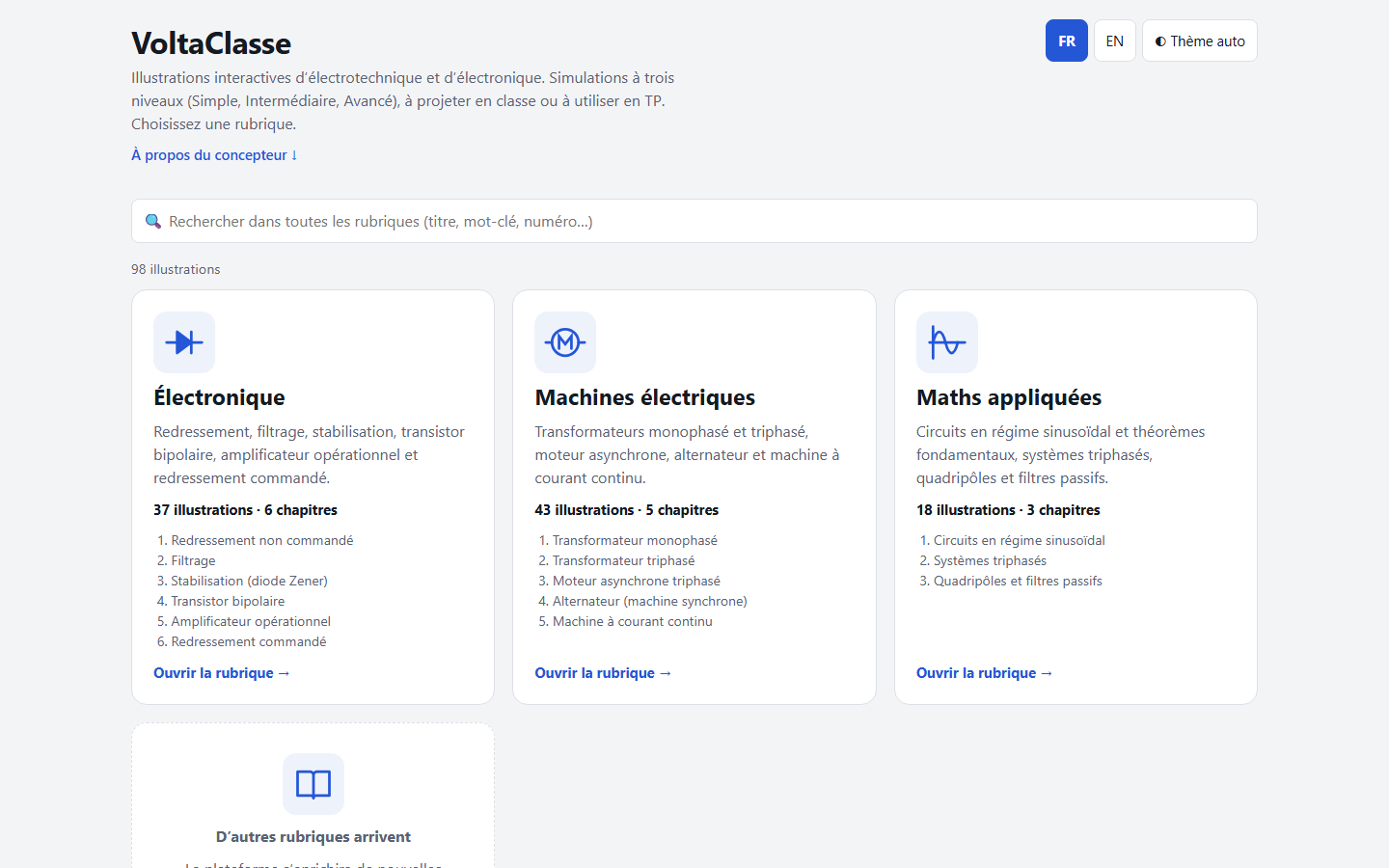This screenshot has height=868, width=1389.
Task: Open the Maths appliquées rubrique link
Action: click(985, 673)
